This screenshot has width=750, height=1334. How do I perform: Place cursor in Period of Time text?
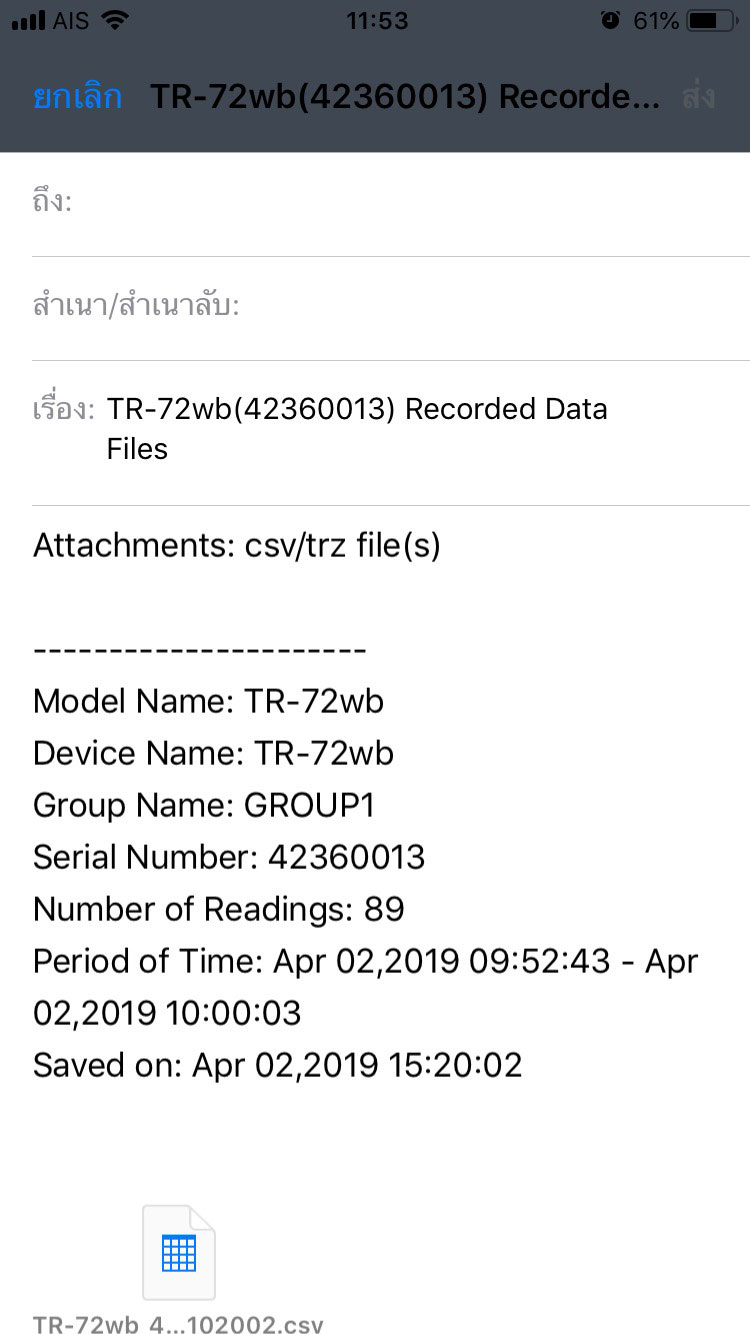click(x=365, y=962)
